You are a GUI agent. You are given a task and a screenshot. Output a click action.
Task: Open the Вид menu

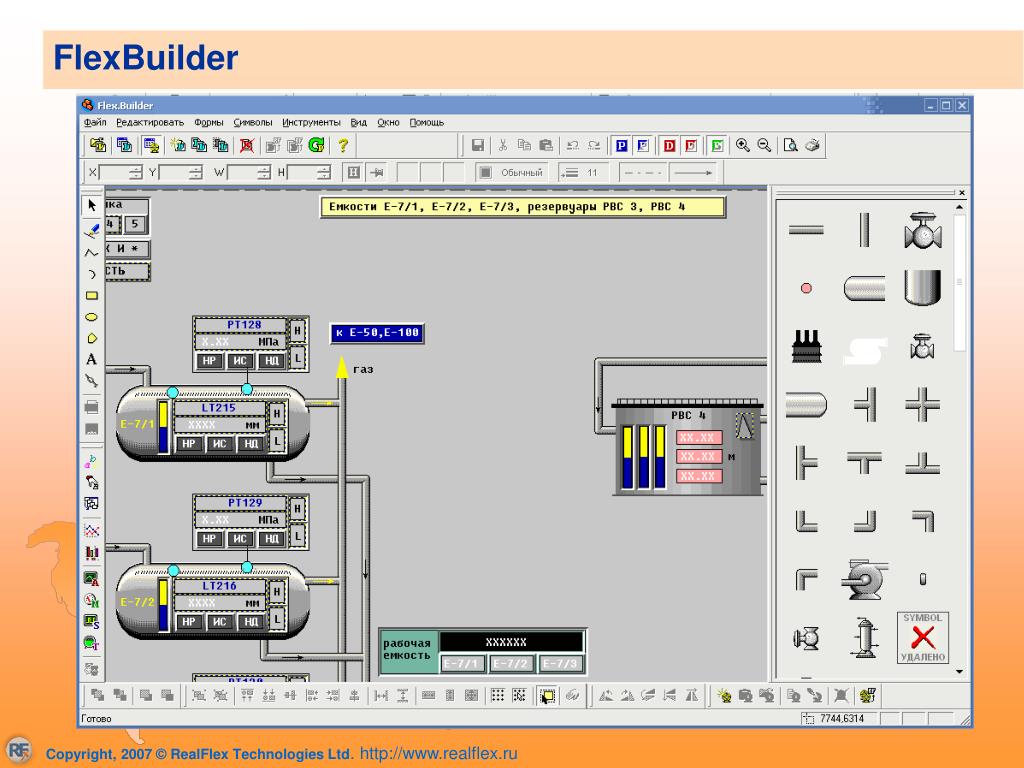tap(359, 122)
